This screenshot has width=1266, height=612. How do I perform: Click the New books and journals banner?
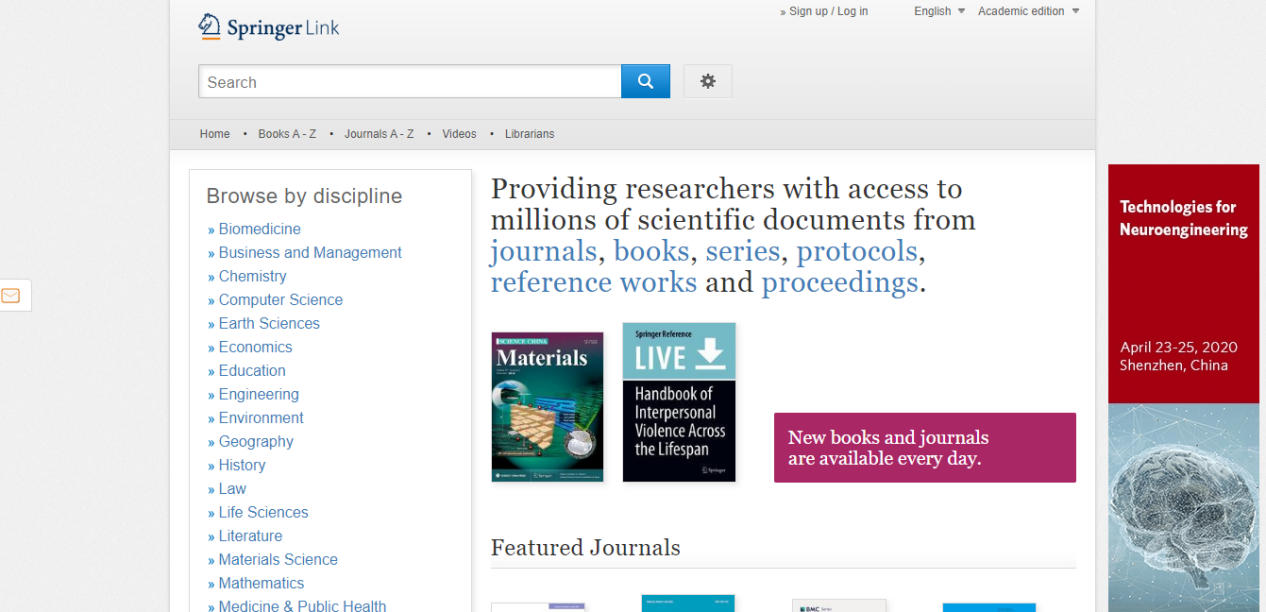click(925, 448)
